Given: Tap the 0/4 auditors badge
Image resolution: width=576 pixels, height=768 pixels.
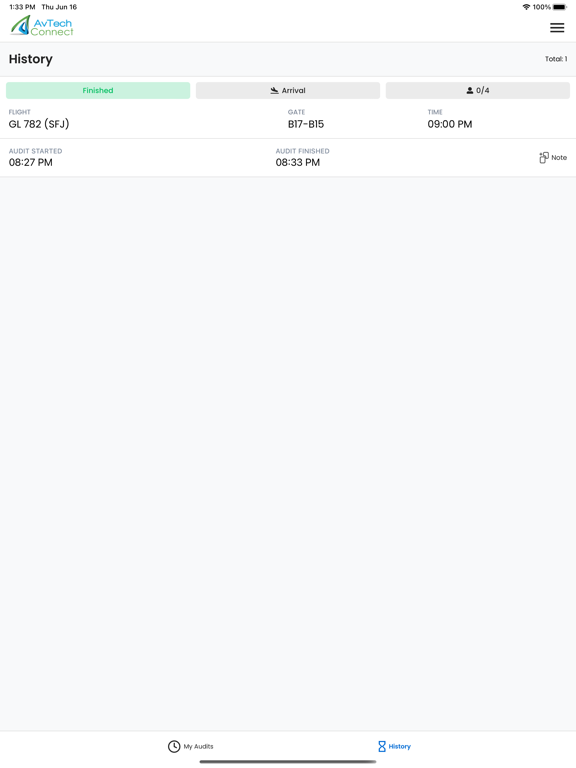Looking at the screenshot, I should pyautogui.click(x=478, y=91).
